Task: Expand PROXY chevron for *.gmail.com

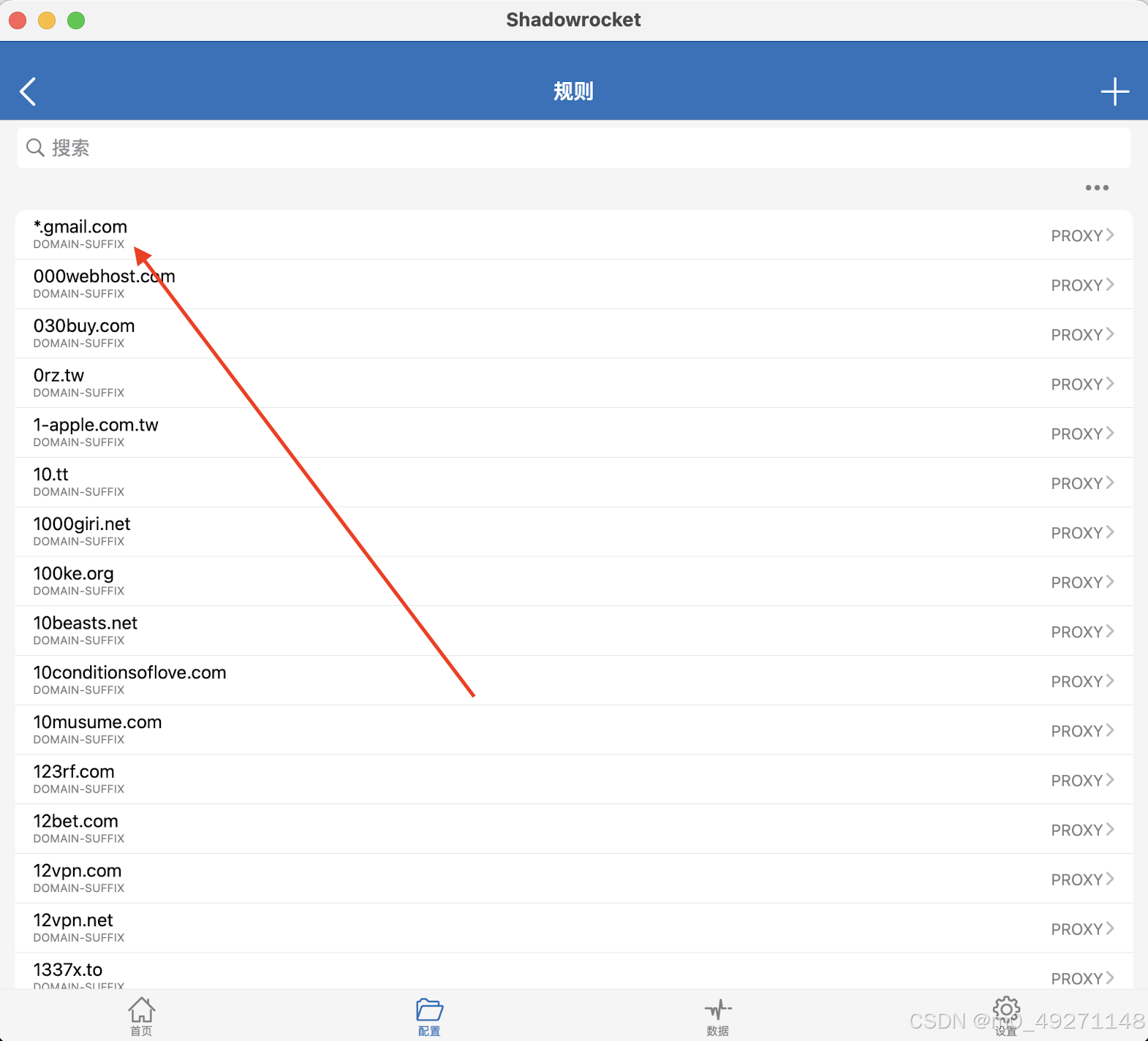Action: (x=1110, y=235)
